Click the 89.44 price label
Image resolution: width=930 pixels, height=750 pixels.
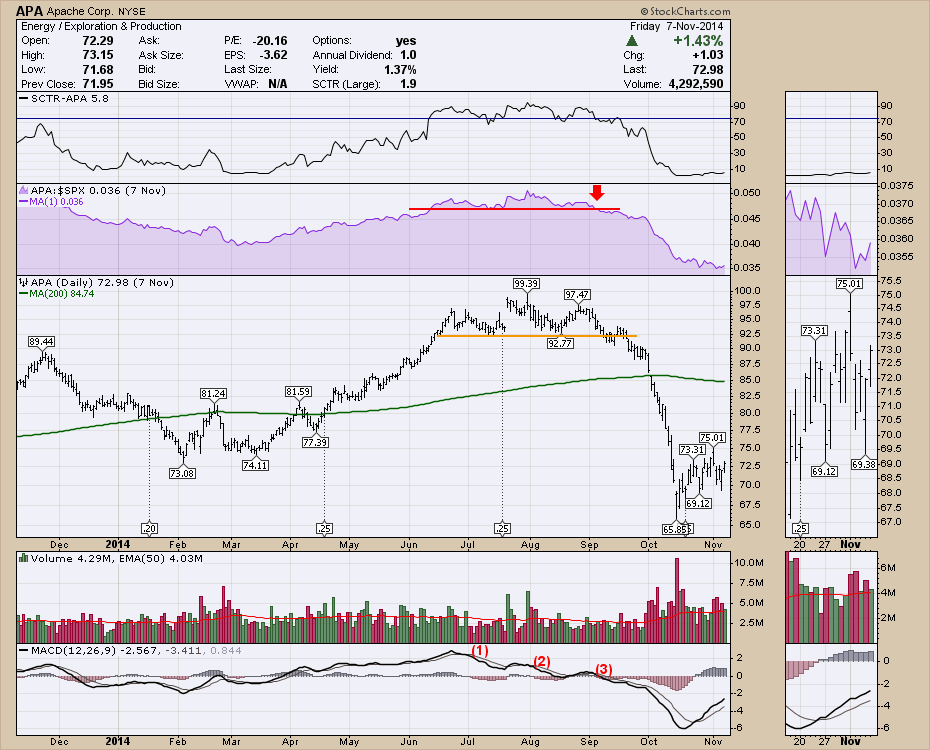coord(42,342)
